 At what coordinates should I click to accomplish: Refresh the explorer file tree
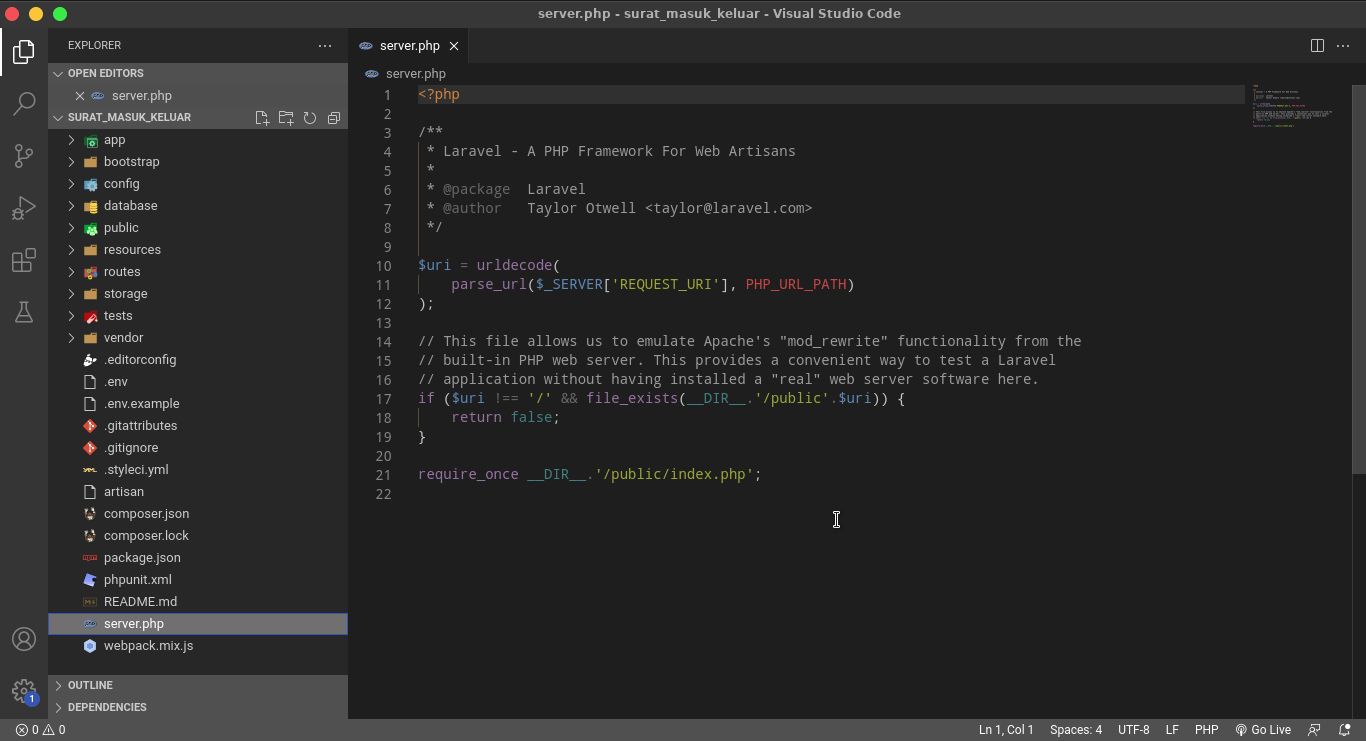[x=310, y=118]
